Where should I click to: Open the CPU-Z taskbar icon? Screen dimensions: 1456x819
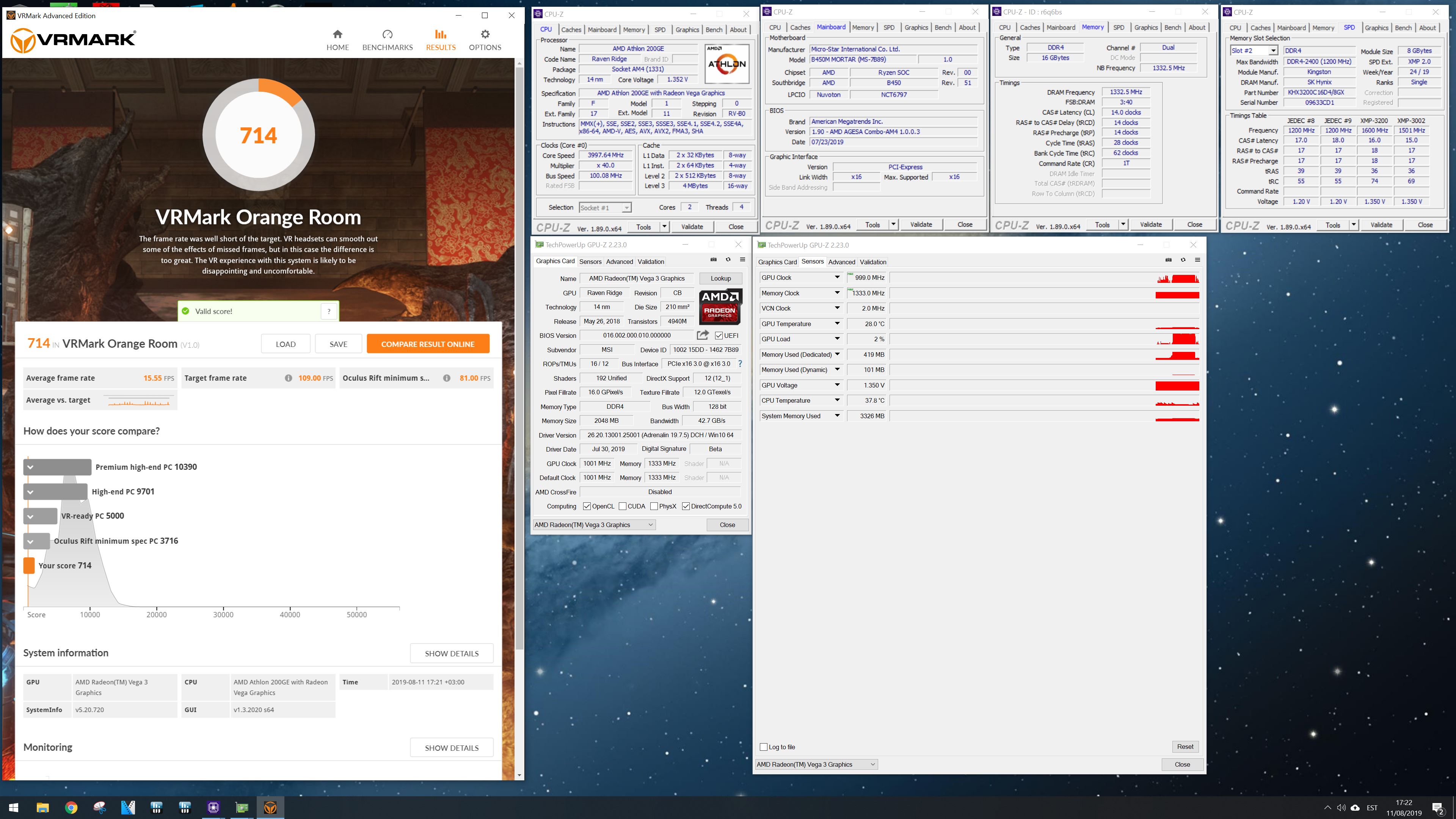(213, 807)
